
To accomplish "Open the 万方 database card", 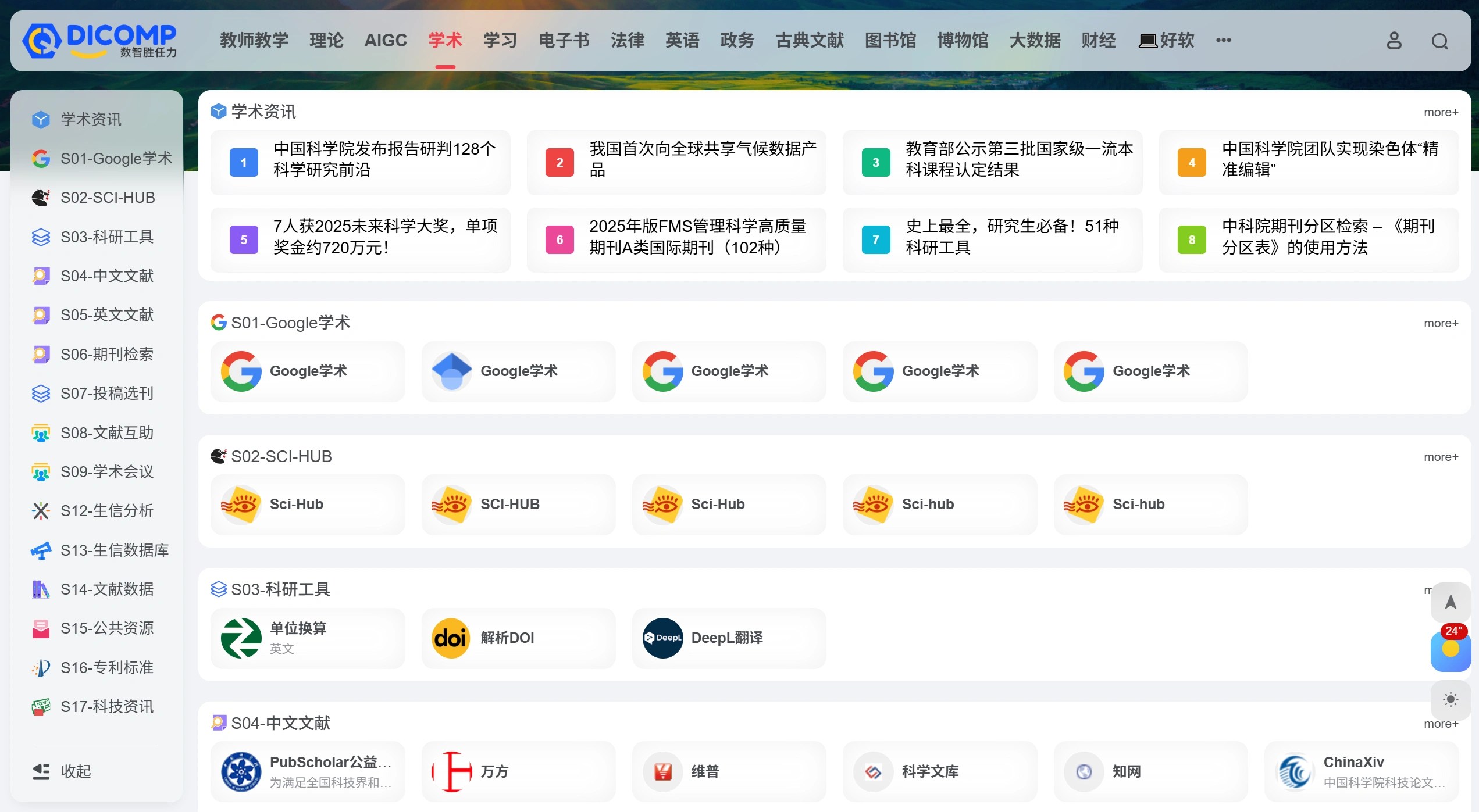I will click(x=519, y=771).
